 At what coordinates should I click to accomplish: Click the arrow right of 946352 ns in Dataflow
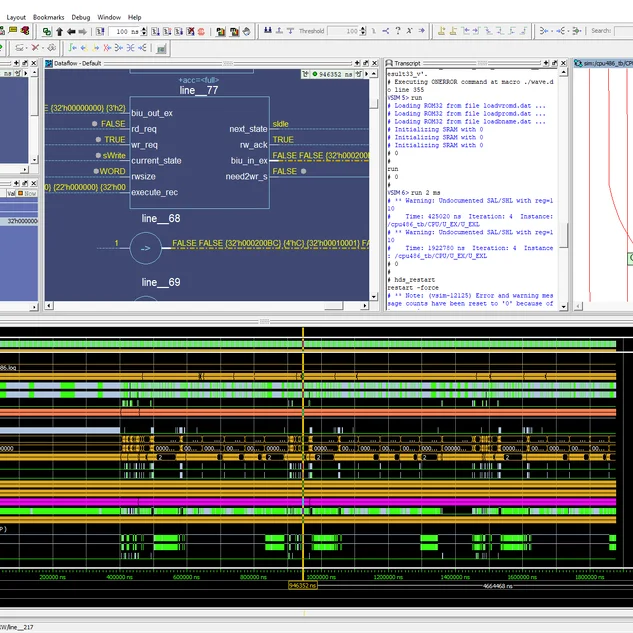click(x=367, y=74)
